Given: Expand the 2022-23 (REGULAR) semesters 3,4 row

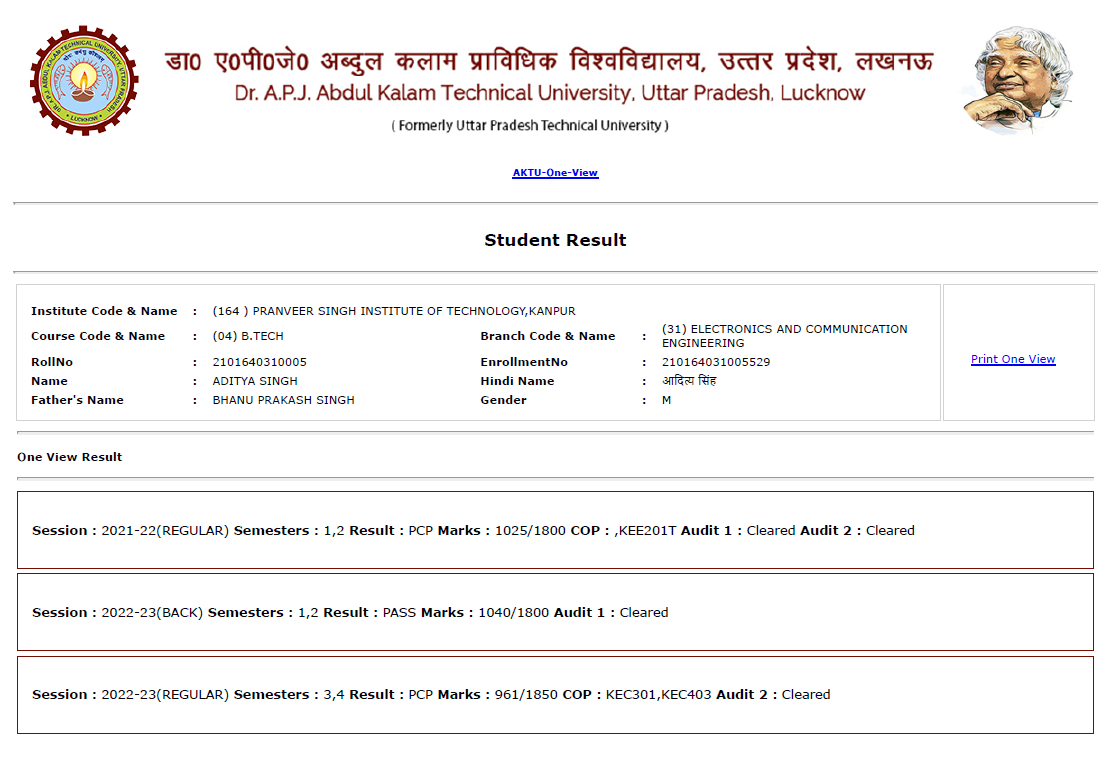Looking at the screenshot, I should point(555,694).
